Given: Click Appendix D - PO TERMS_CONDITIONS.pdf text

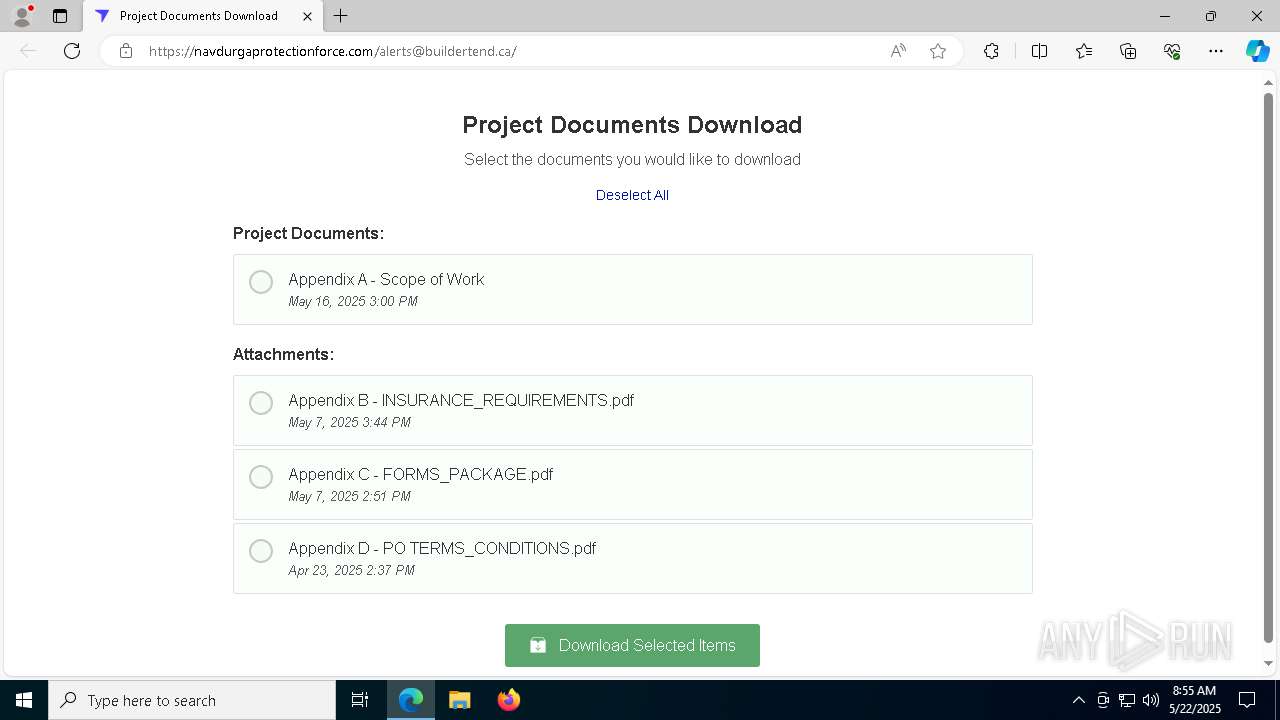Looking at the screenshot, I should tap(442, 548).
